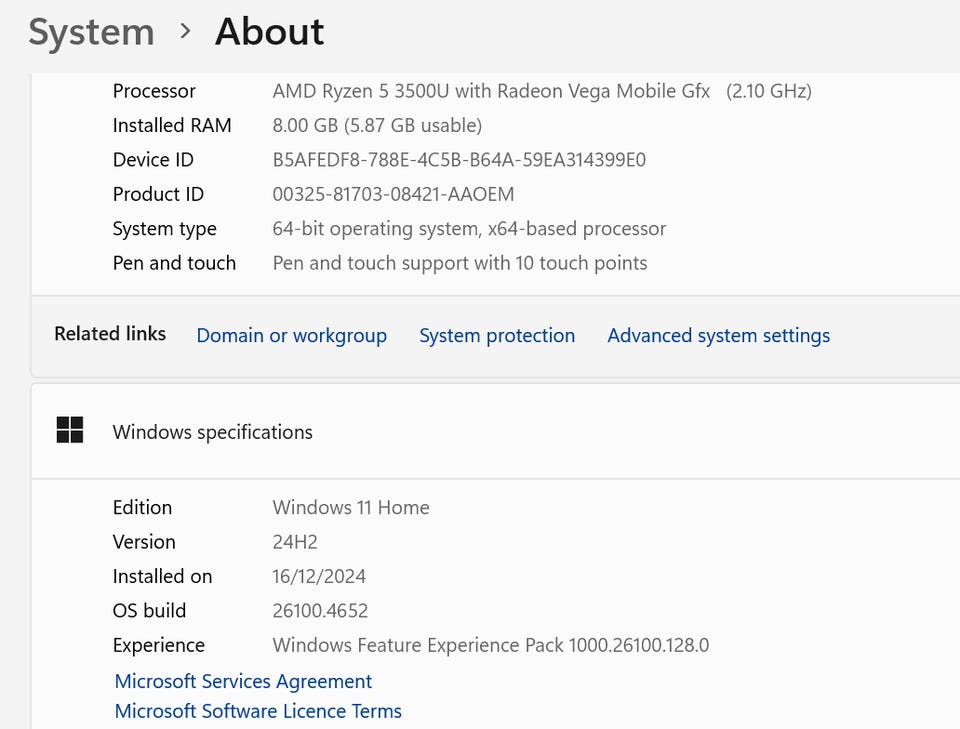Viewport: 960px width, 729px height.
Task: Select the System type label
Action: coord(165,229)
